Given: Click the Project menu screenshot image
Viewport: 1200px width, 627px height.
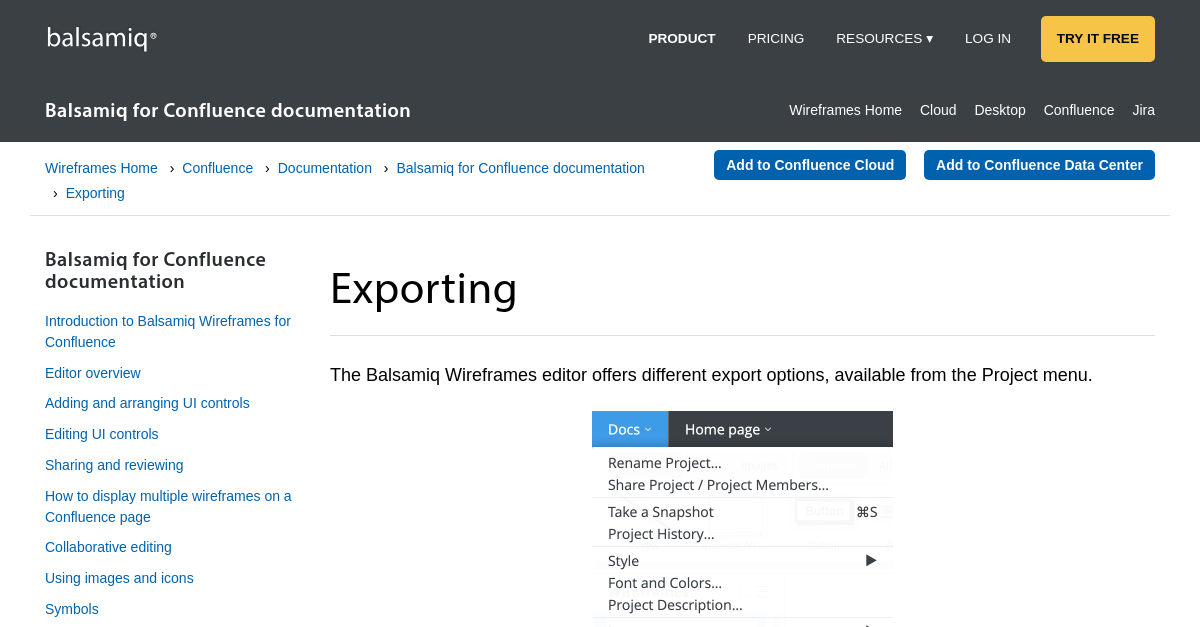Looking at the screenshot, I should click(742, 519).
